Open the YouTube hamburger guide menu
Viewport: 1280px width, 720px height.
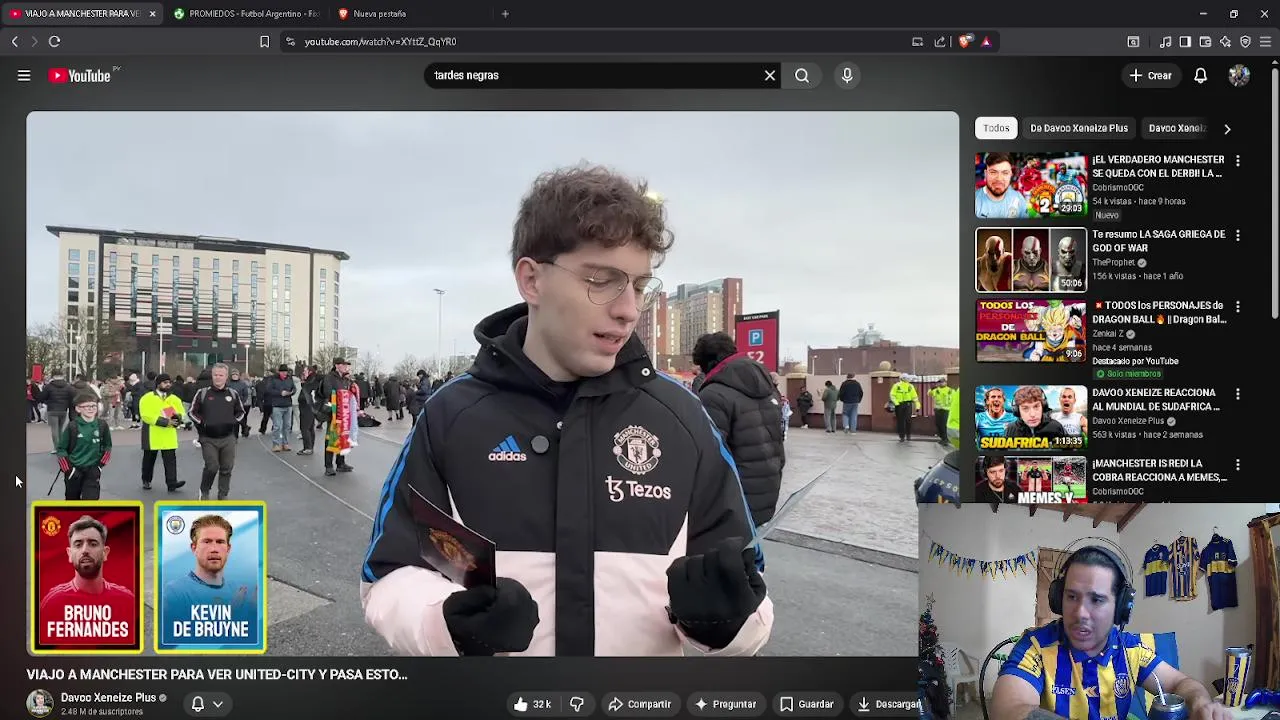pos(24,75)
